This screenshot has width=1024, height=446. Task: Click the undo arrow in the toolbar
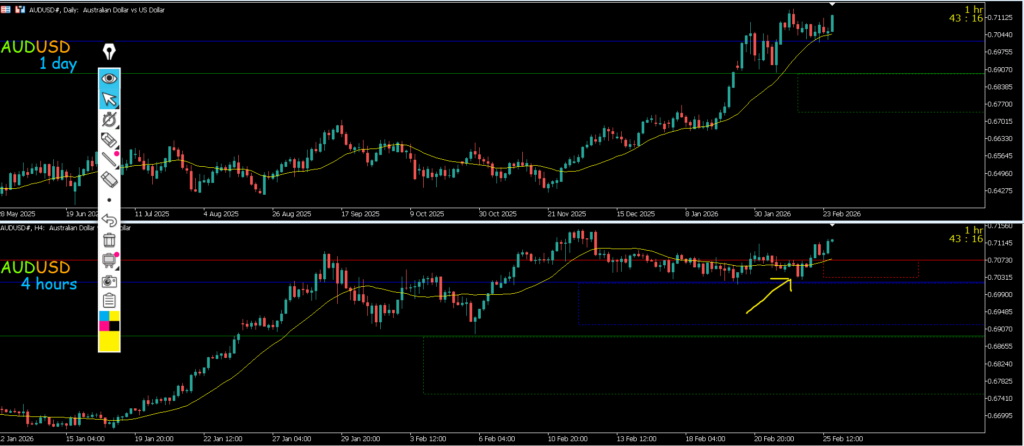[x=109, y=219]
